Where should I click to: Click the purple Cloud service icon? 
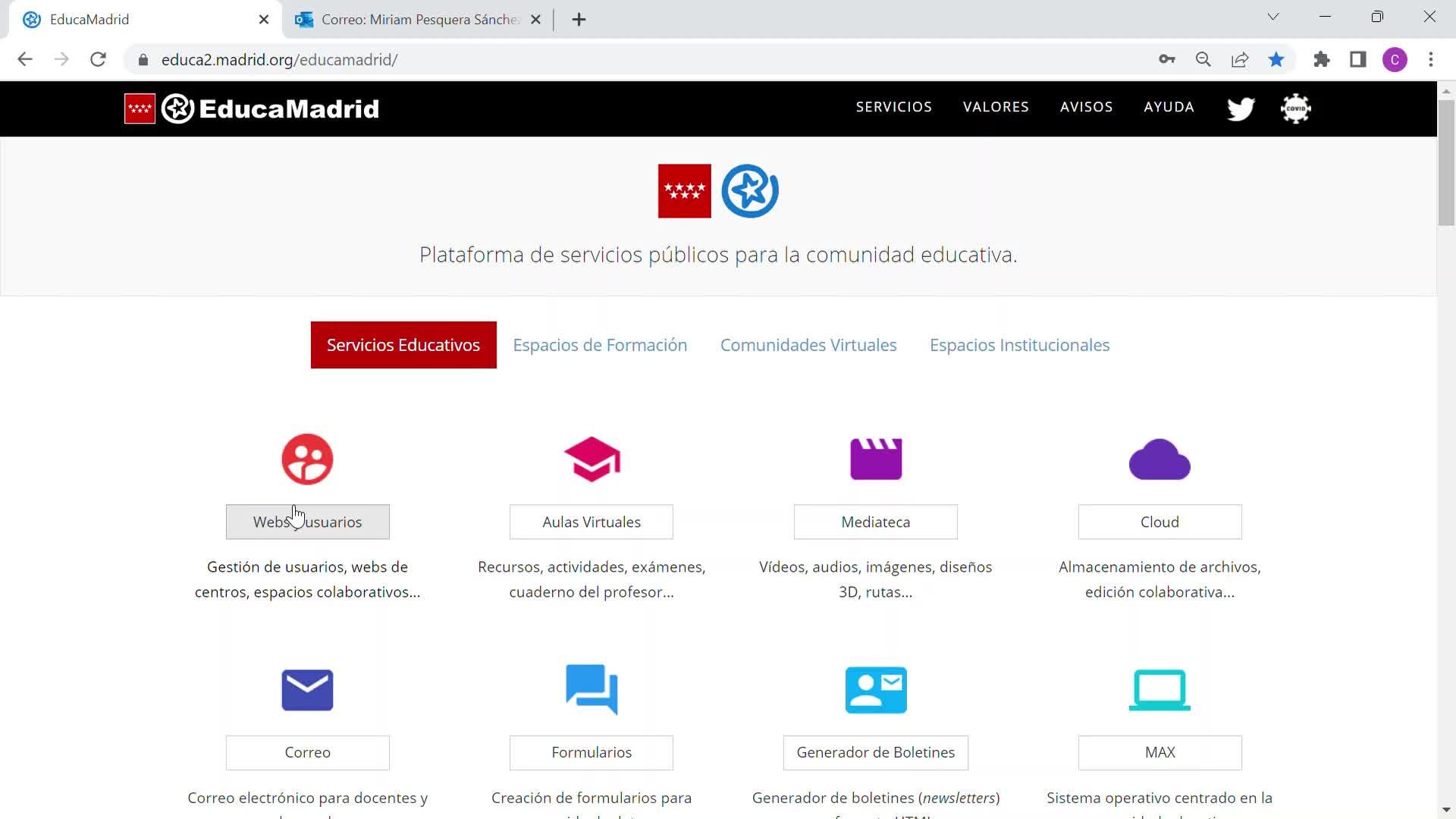[1159, 460]
